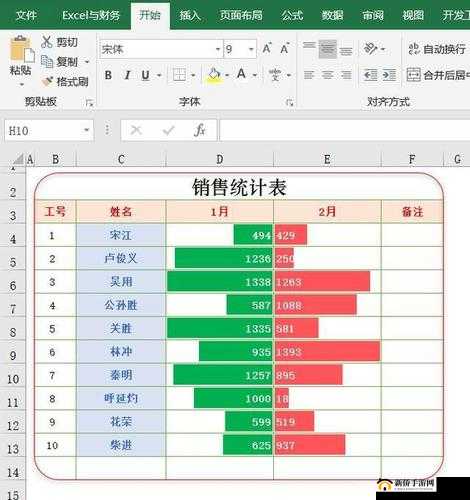470x500 pixels.
Task: Toggle Italic formatting
Action: click(127, 75)
